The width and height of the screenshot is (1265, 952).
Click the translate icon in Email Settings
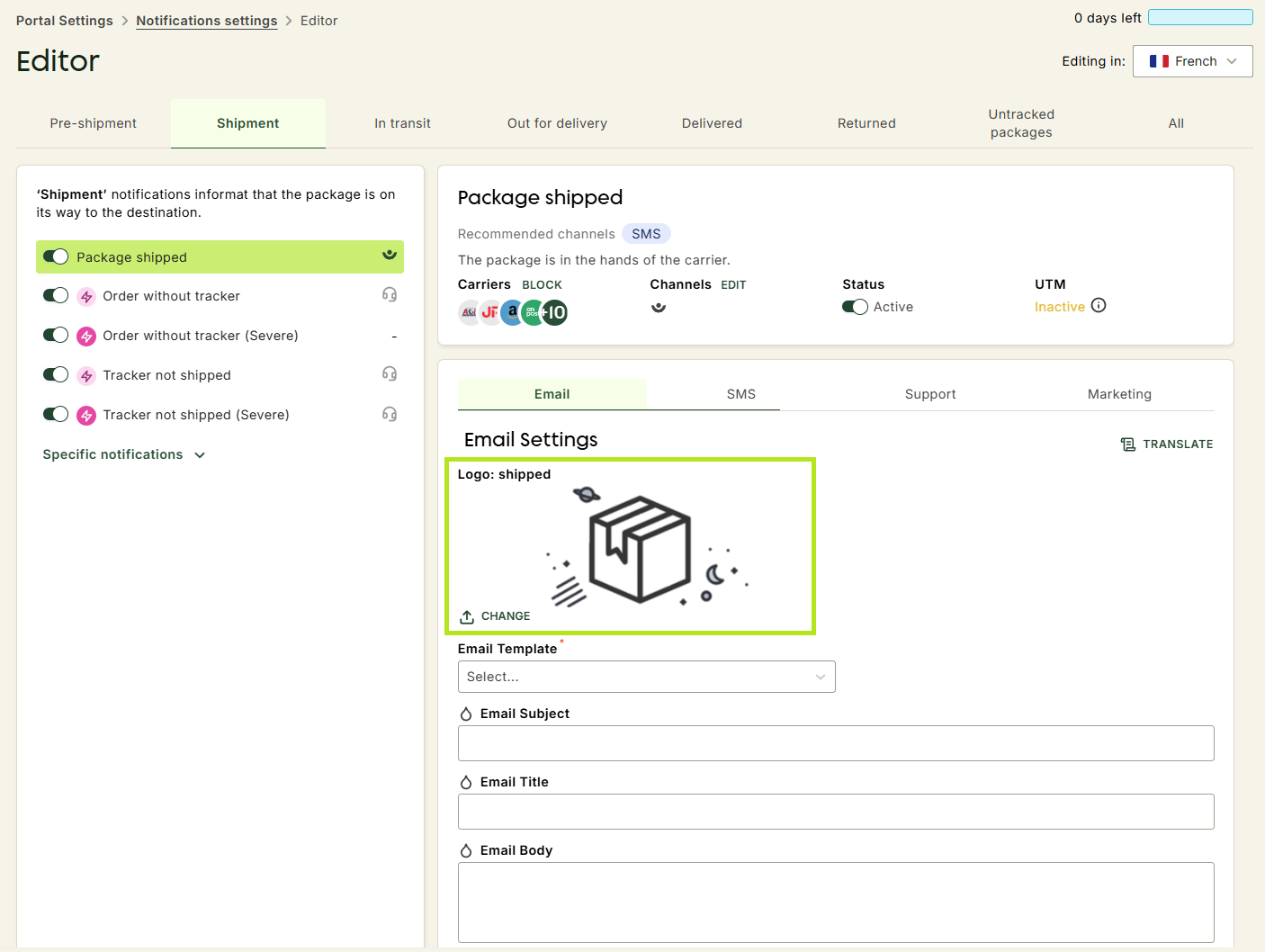tap(1128, 445)
